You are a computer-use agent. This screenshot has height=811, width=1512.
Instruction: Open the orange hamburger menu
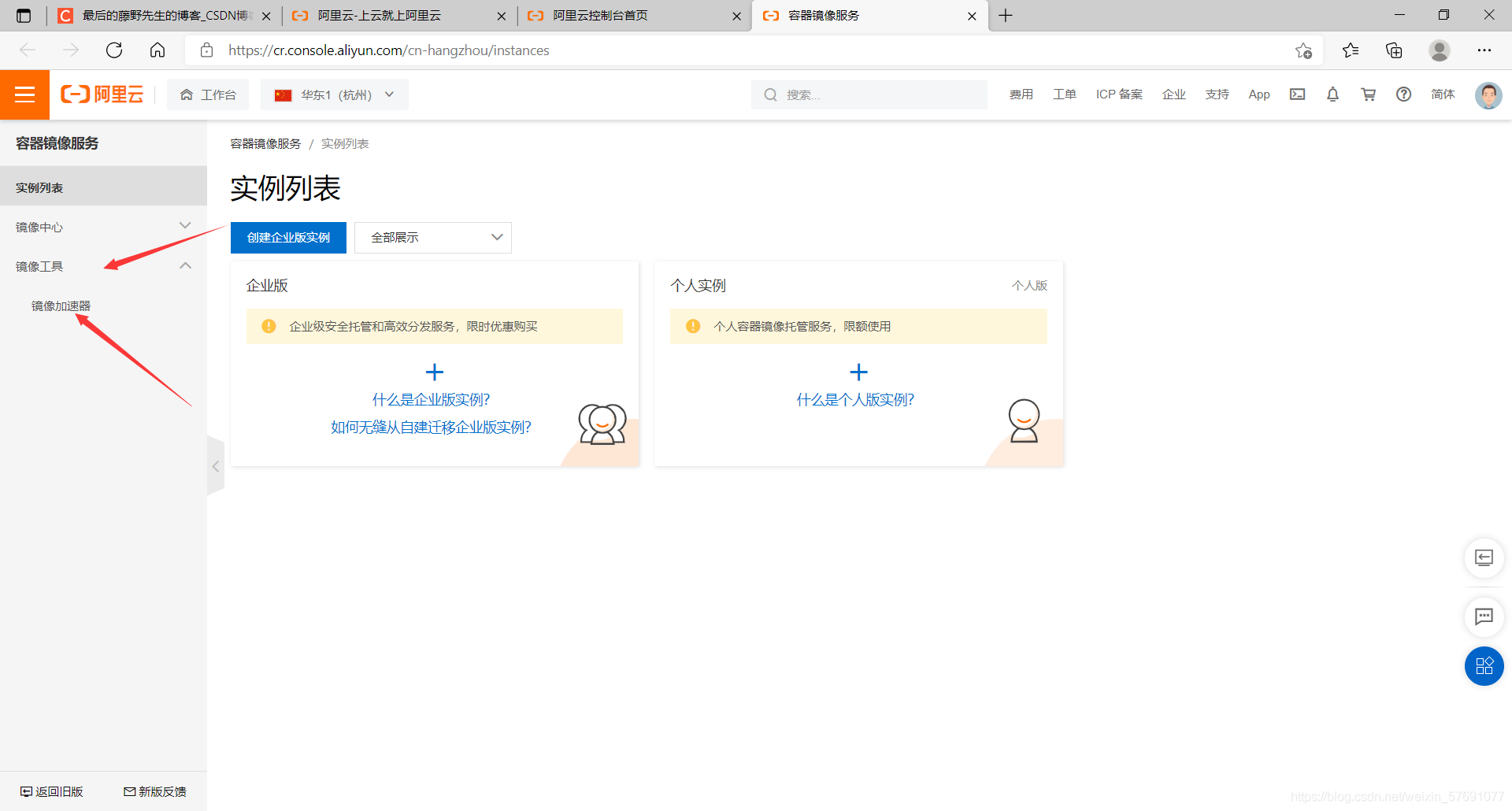[x=24, y=94]
